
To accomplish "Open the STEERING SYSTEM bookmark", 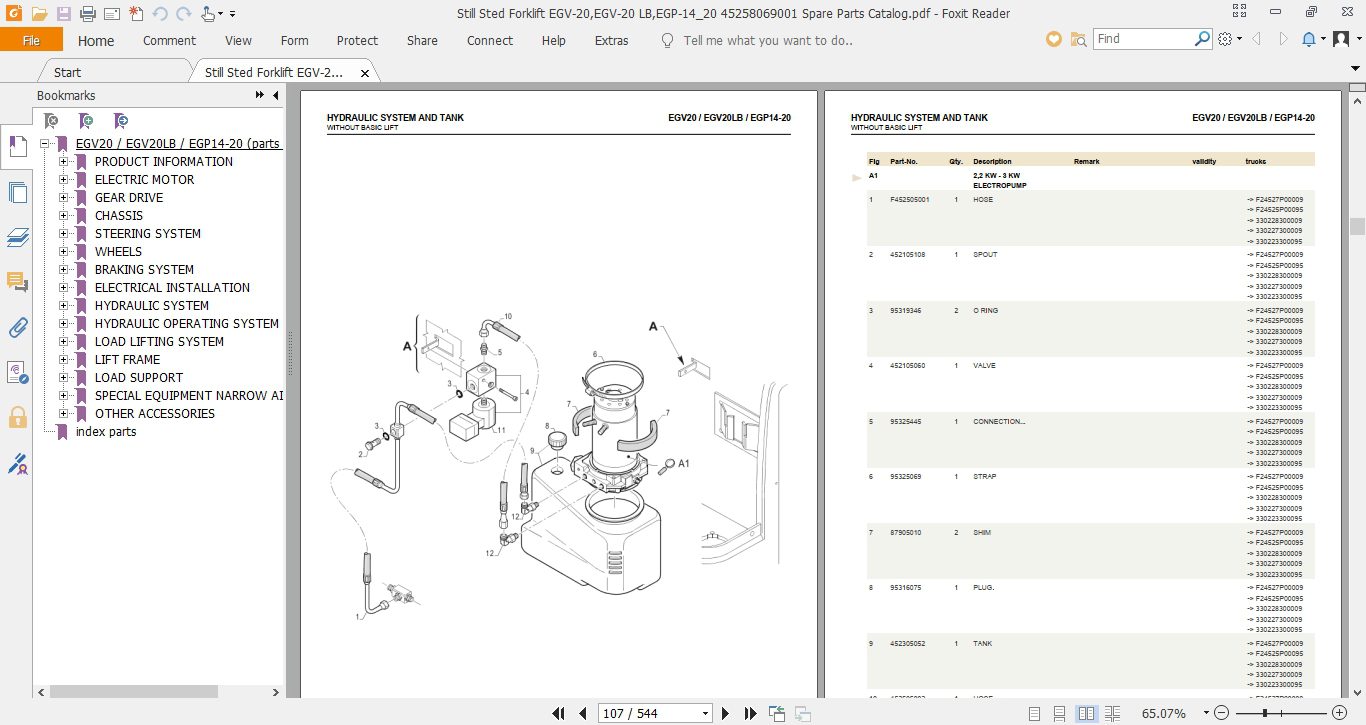I will 148,234.
